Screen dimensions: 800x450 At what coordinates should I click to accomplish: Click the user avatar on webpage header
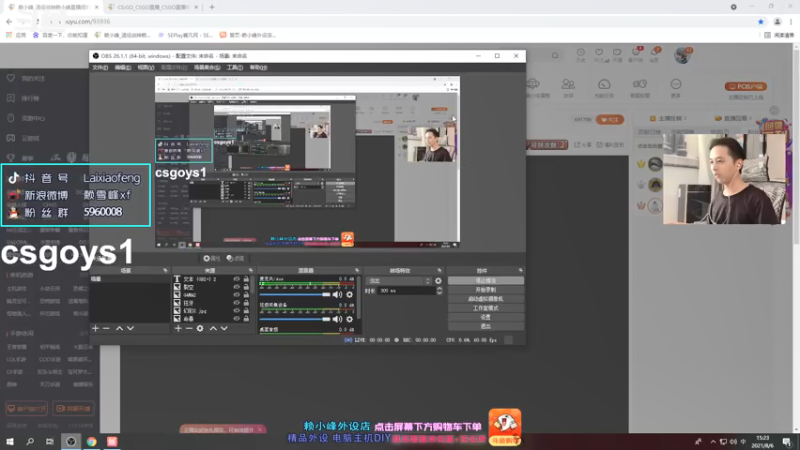click(682, 55)
